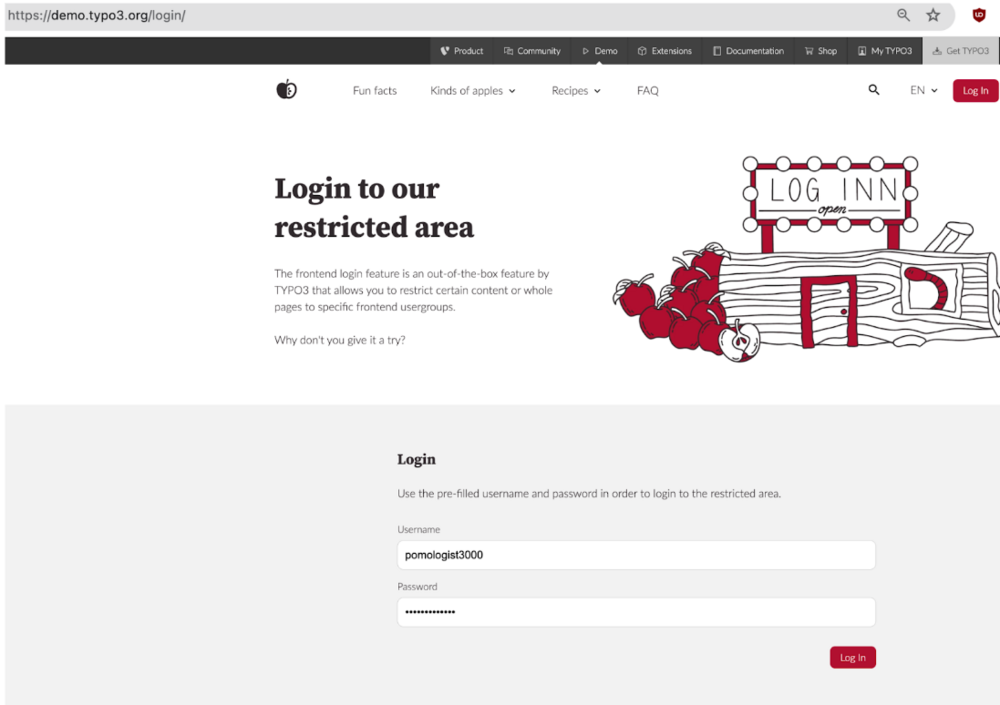Go to FAQ page
The height and width of the screenshot is (705, 1000).
click(647, 91)
